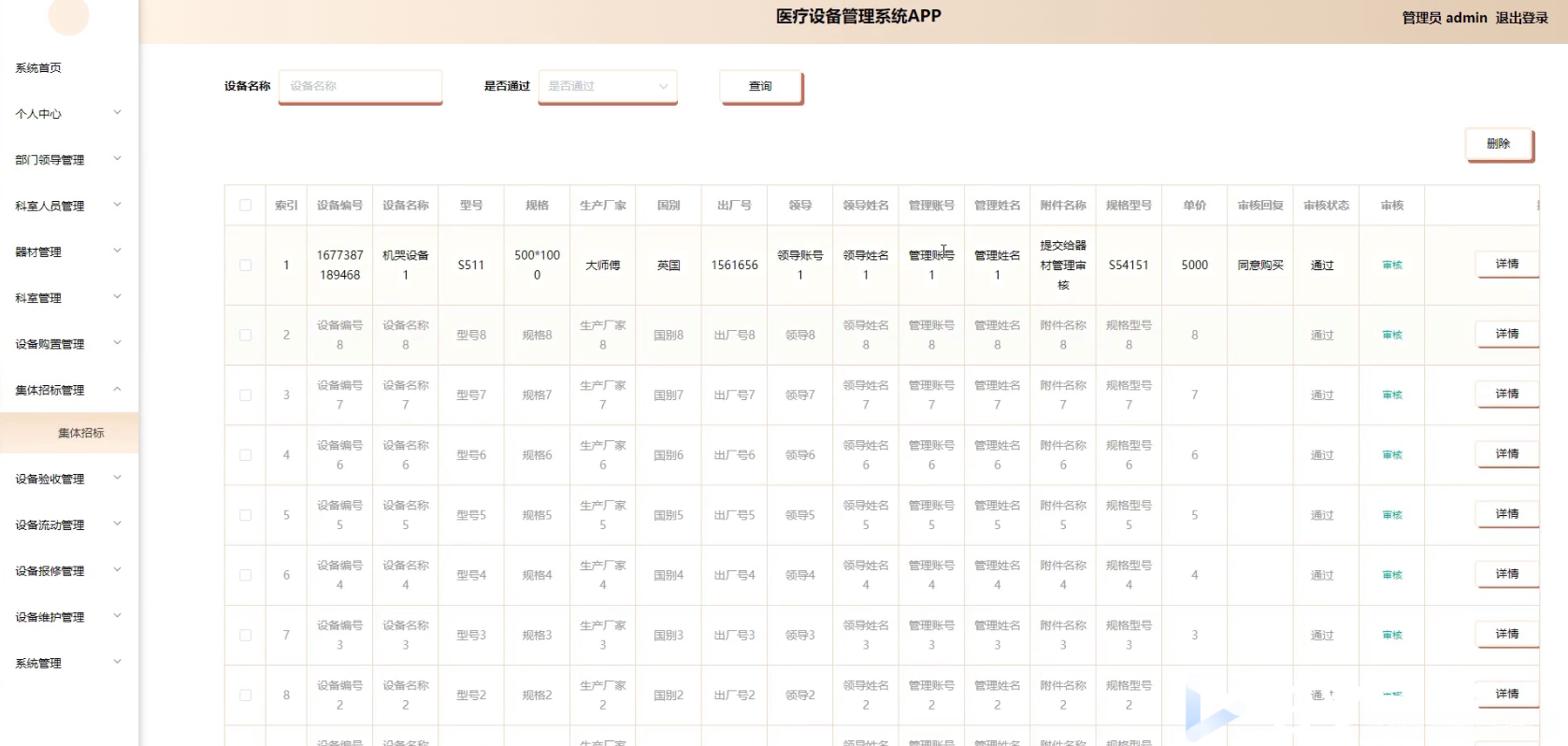Focus the 设备名称 search input field
The width and height of the screenshot is (1568, 746).
(x=361, y=86)
